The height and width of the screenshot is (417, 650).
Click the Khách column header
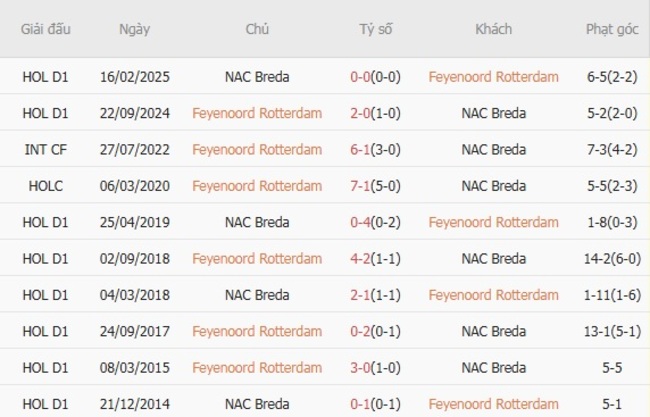493,29
